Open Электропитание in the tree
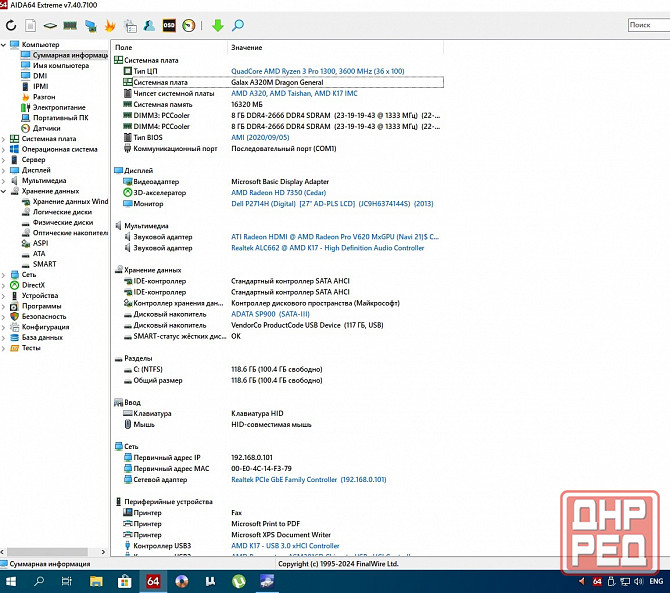 (x=59, y=107)
